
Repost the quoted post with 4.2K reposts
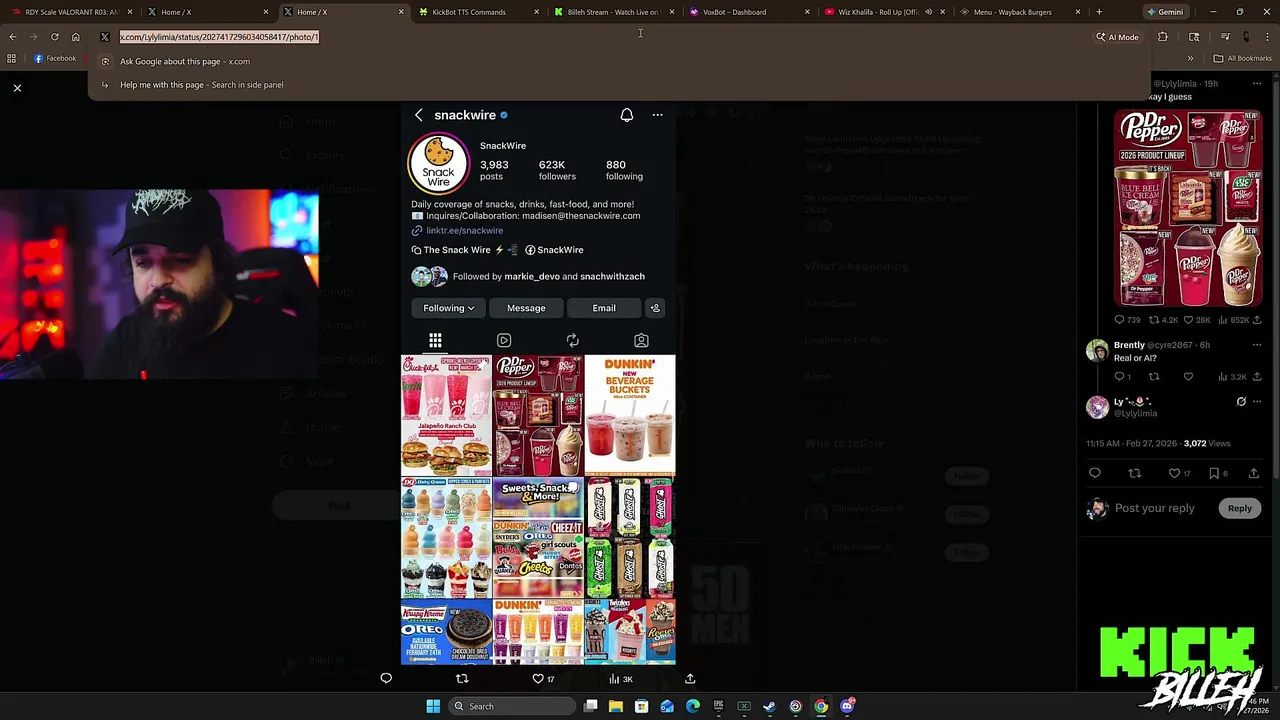1154,320
